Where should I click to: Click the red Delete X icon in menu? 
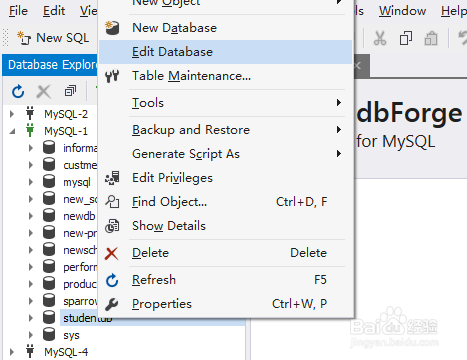pos(112,253)
